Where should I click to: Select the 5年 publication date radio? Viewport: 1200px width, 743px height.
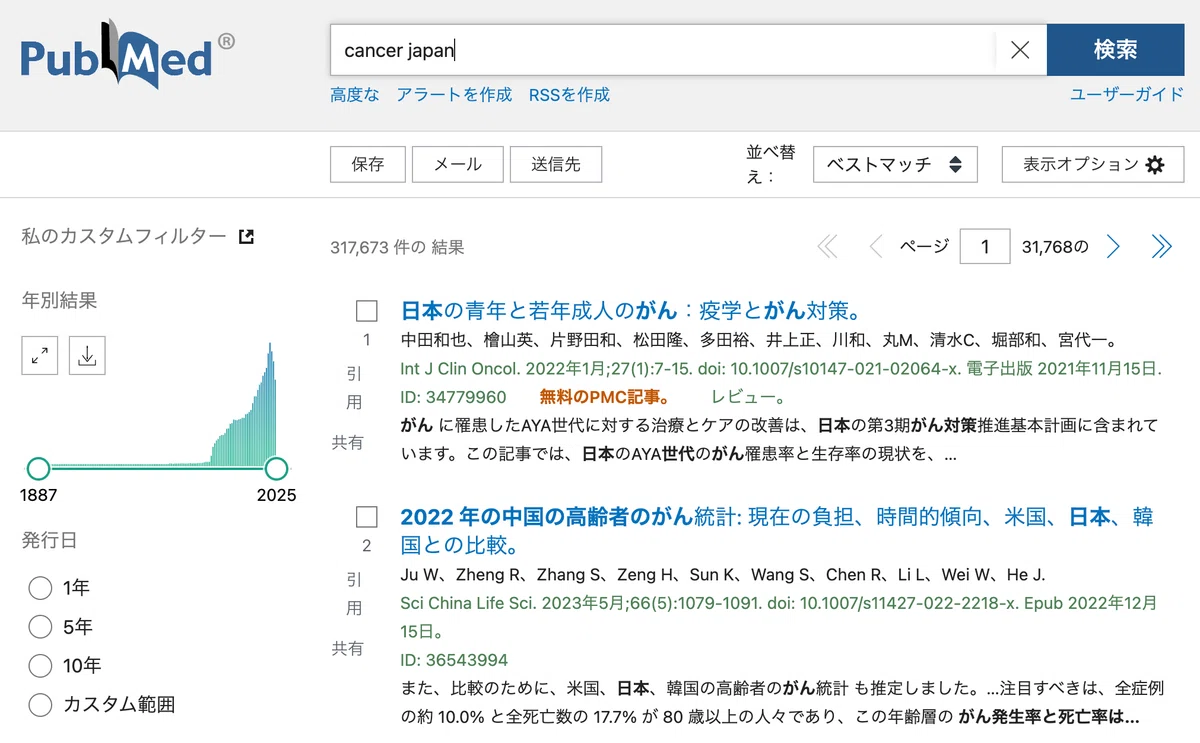pyautogui.click(x=40, y=627)
